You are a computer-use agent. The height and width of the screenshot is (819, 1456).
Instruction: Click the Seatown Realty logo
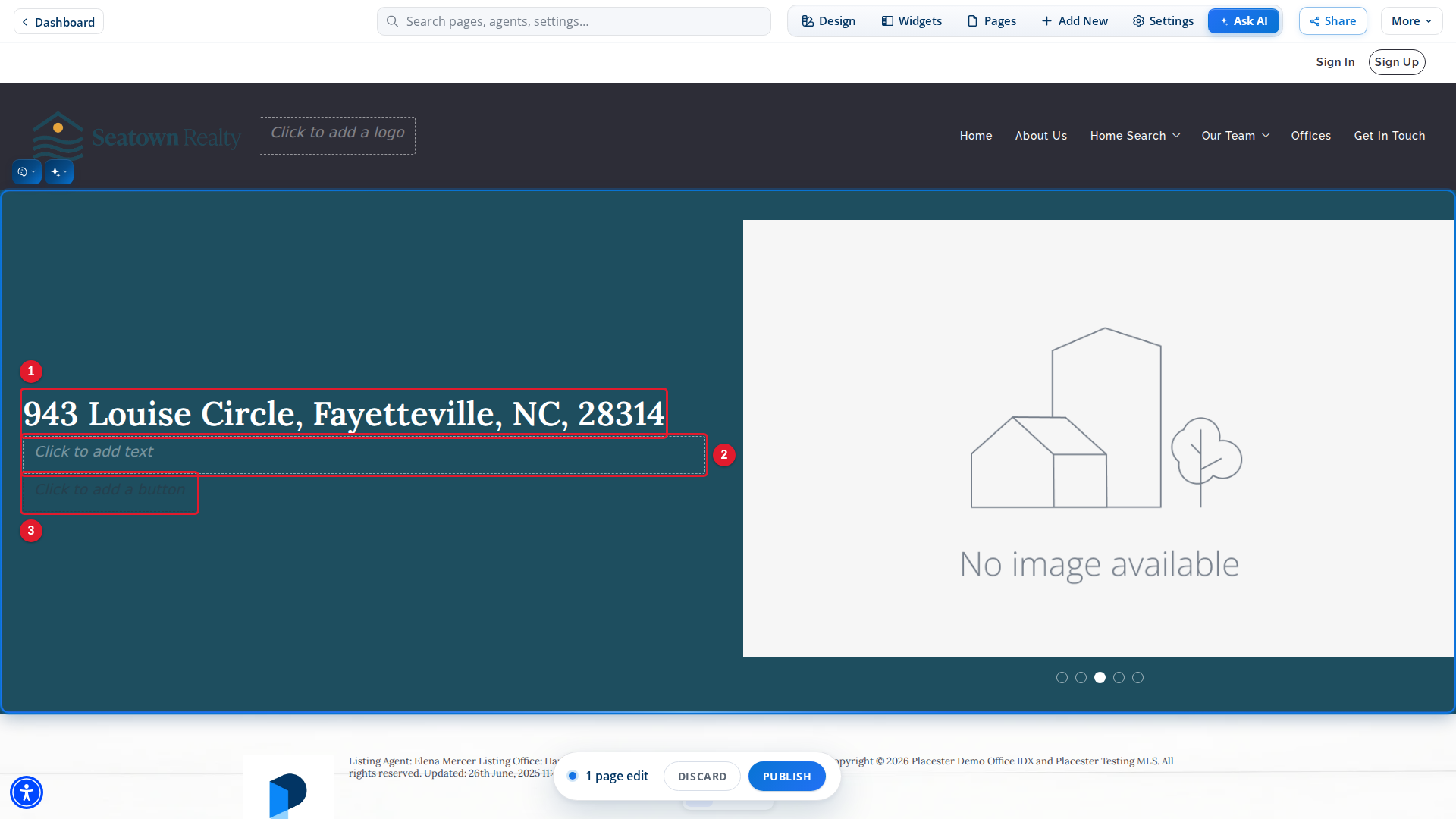[x=136, y=136]
